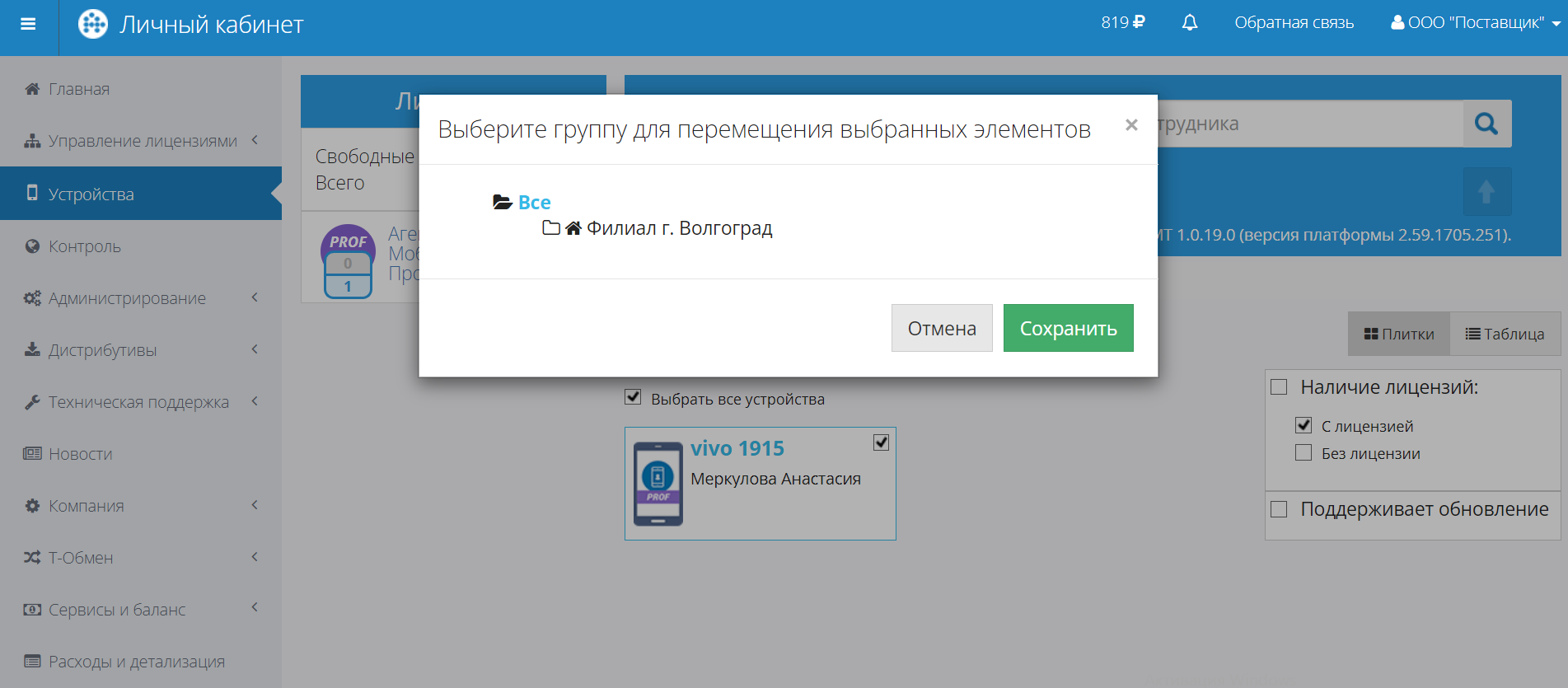Select Филиал г. Волгоград group
Image resolution: width=1568 pixels, height=688 pixels.
679,228
